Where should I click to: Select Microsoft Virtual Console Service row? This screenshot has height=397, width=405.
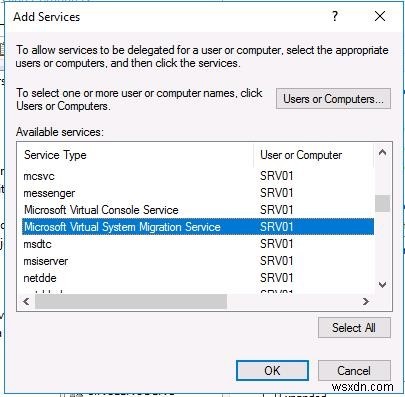[198, 210]
